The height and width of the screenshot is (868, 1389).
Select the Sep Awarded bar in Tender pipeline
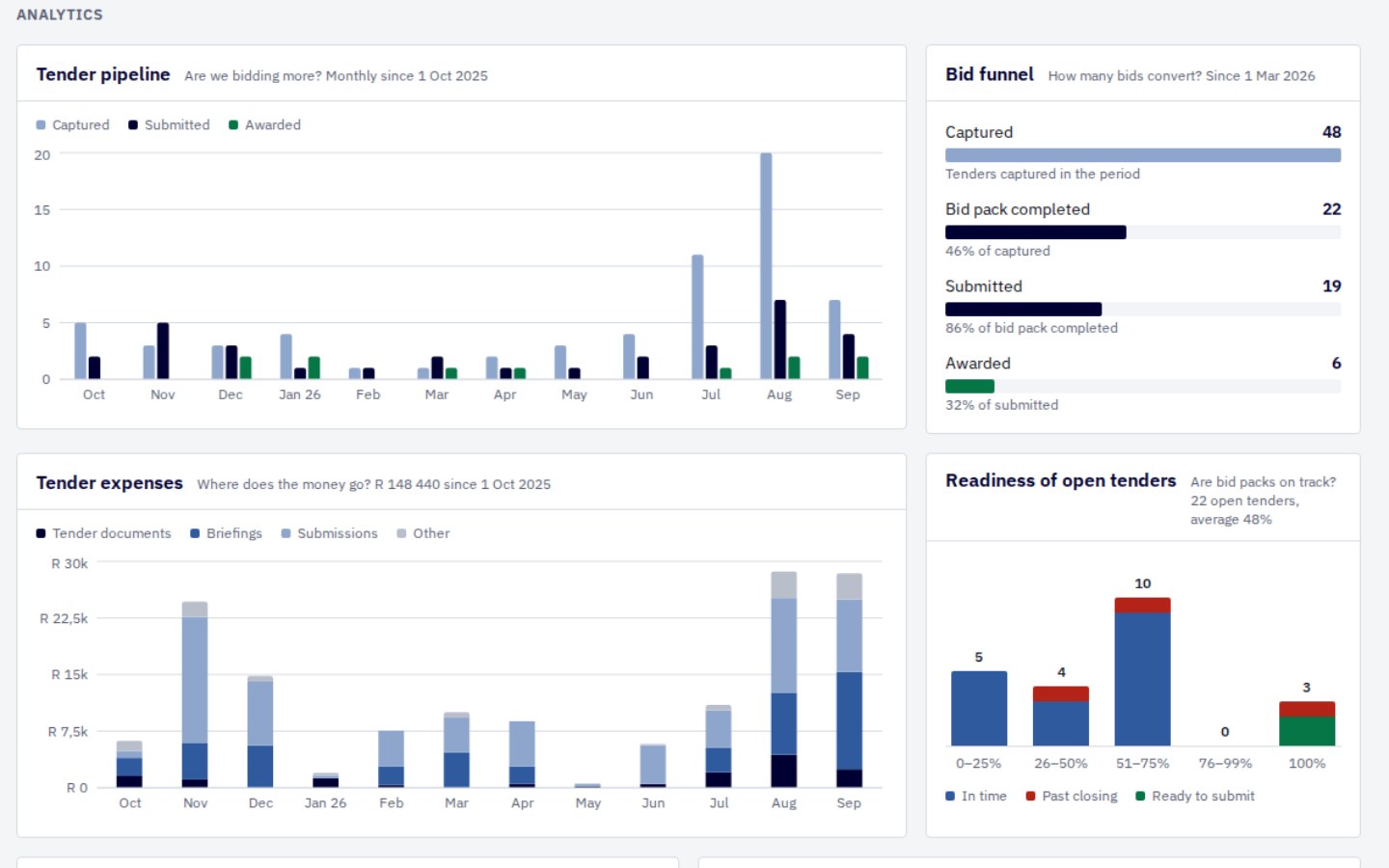pos(862,367)
